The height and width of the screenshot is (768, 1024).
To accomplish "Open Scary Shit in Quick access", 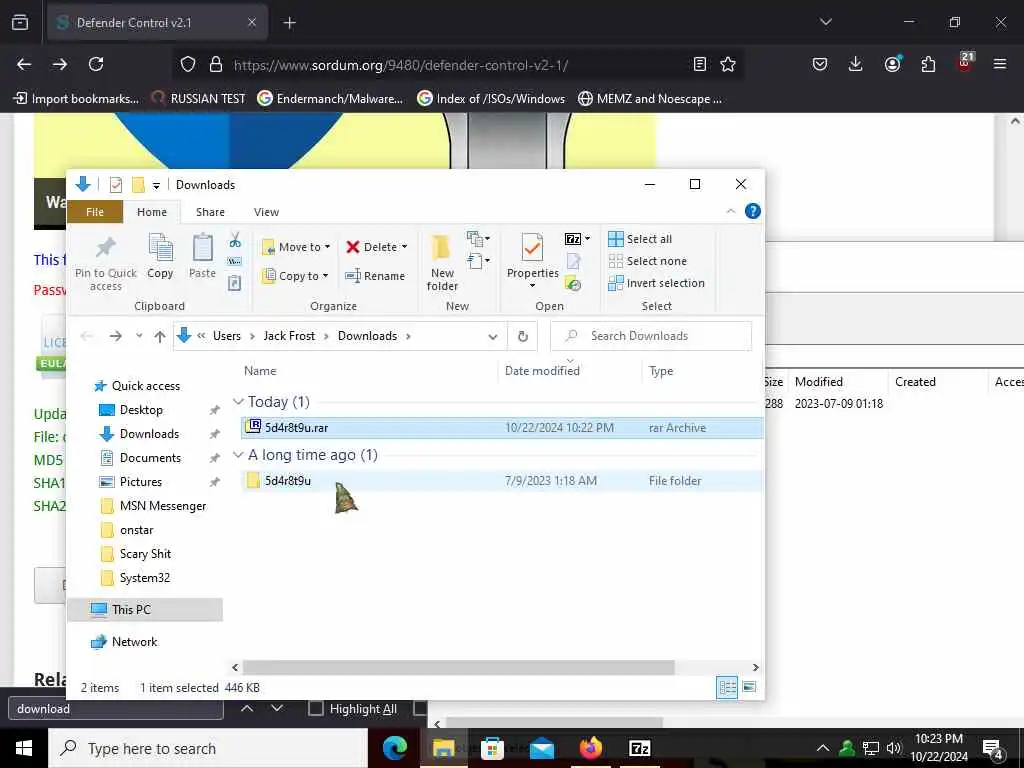I will 145,554.
